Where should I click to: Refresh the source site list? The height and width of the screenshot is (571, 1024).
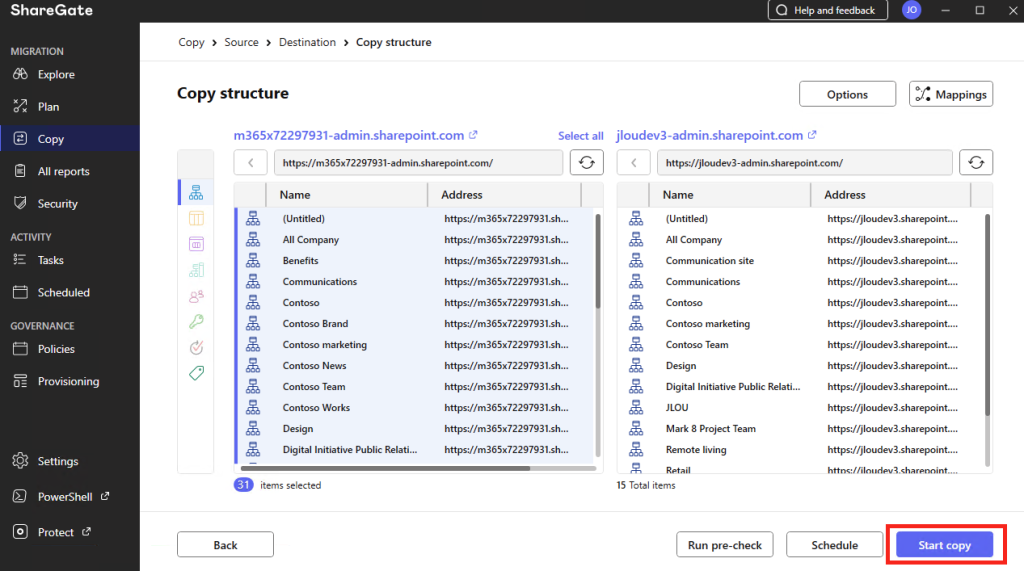[x=586, y=163]
